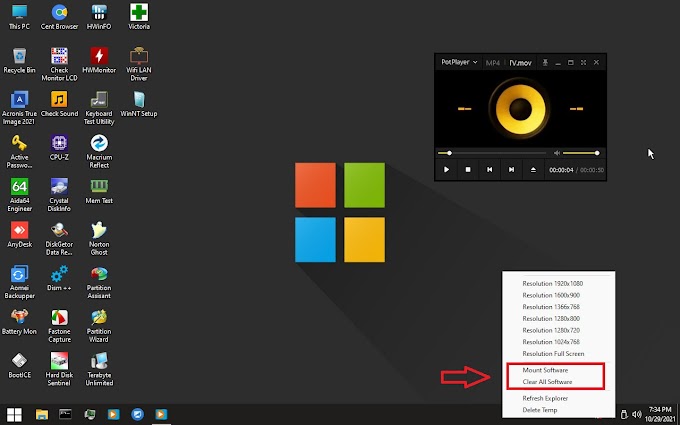Viewport: 680px width, 425px height.
Task: Choose Resolution 1920x1080 from context menu
Action: tap(559, 284)
